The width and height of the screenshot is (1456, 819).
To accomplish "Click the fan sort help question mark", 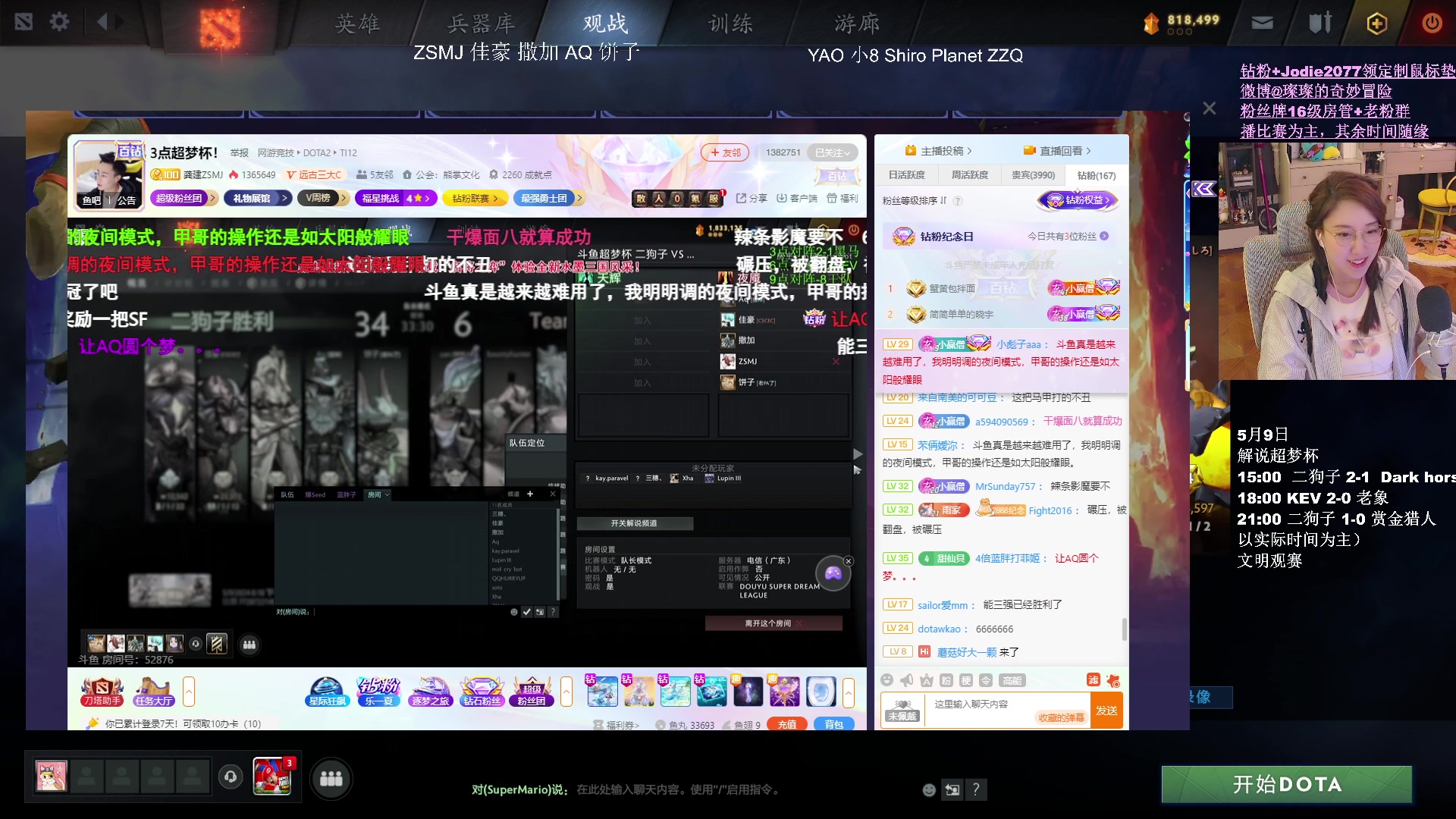I will tap(958, 201).
